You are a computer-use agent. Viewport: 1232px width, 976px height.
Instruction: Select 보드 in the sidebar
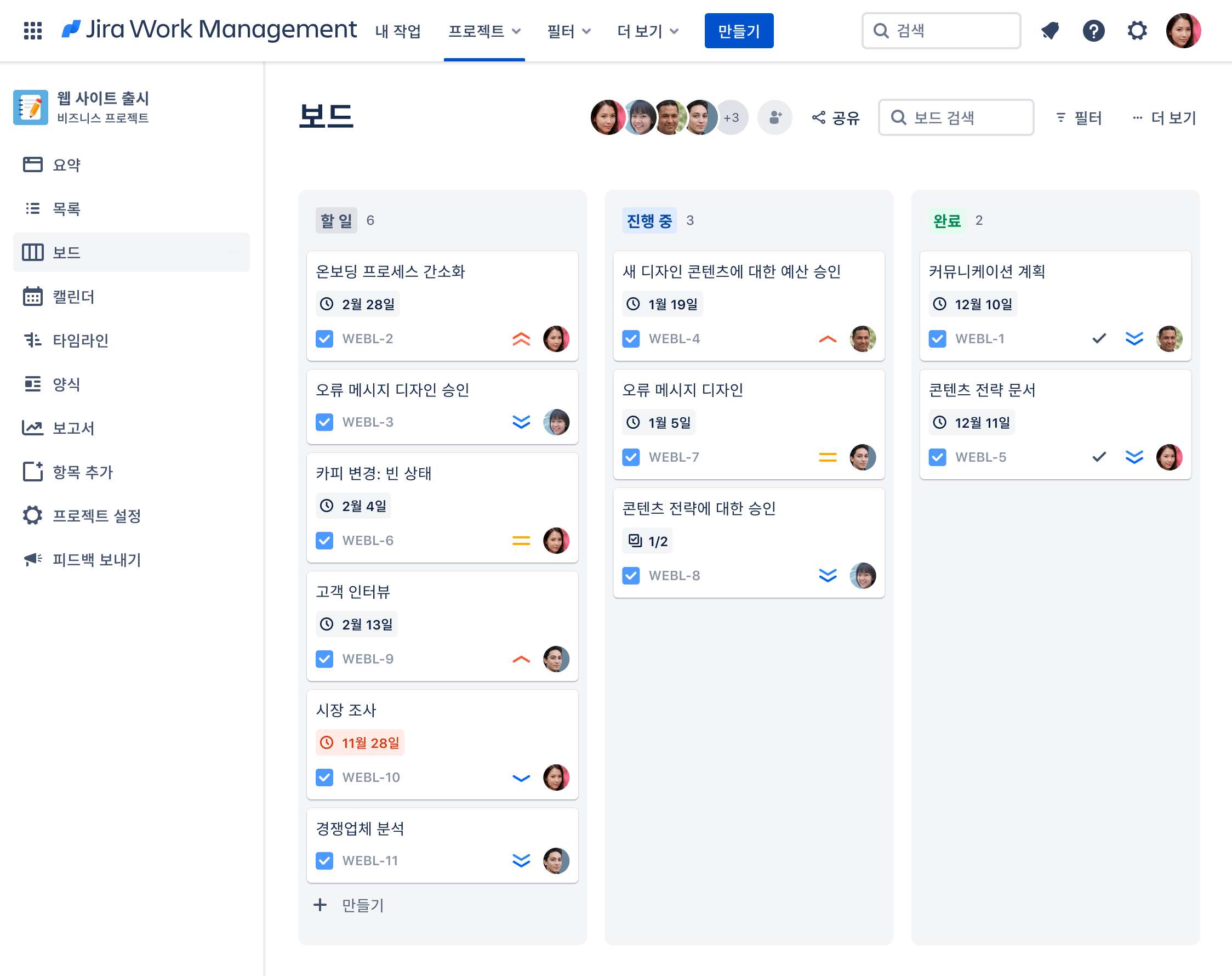132,253
